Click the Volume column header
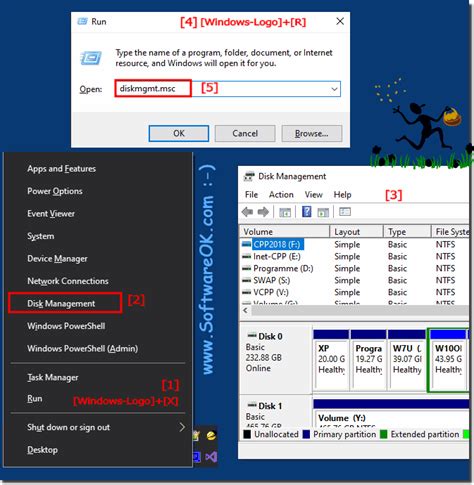Screen dimensions: 474x485 [284, 232]
